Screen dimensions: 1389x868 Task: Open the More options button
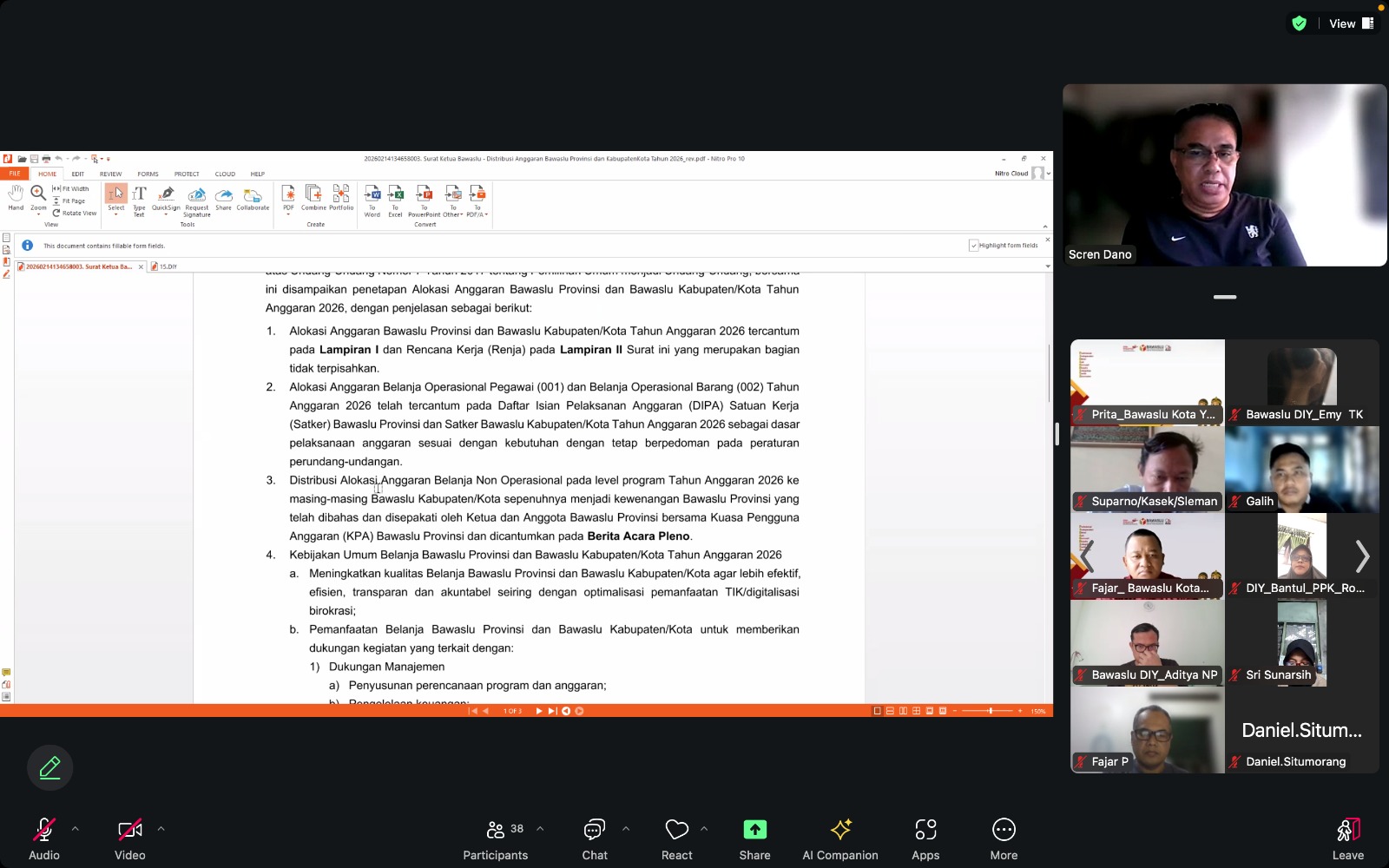click(x=1004, y=839)
